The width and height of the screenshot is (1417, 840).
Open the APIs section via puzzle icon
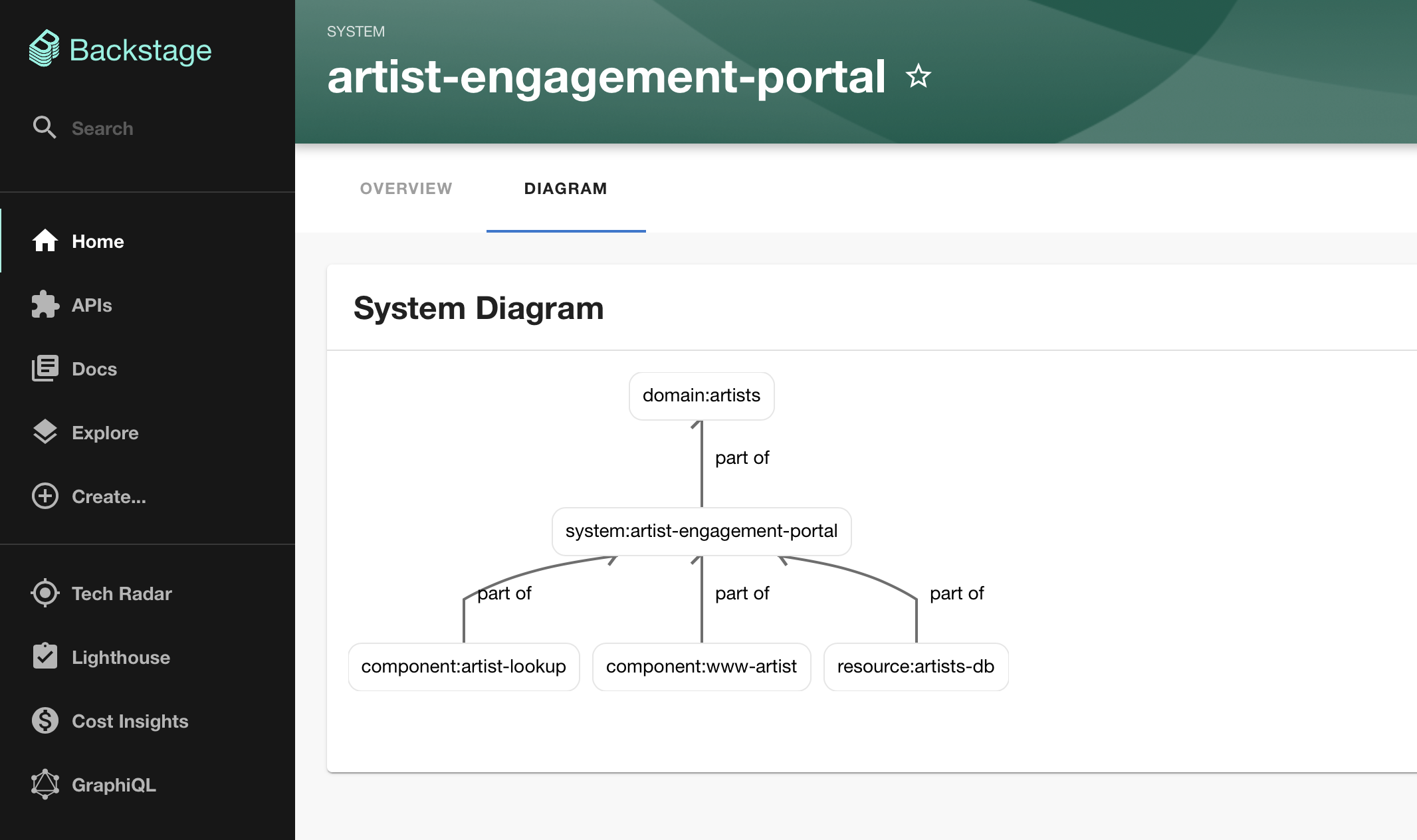tap(45, 305)
